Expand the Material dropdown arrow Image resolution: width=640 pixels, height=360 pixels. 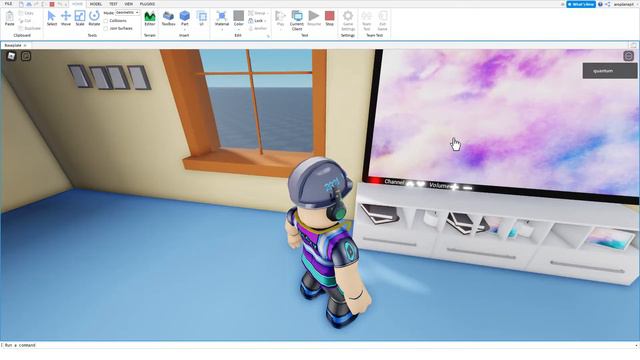(x=222, y=29)
